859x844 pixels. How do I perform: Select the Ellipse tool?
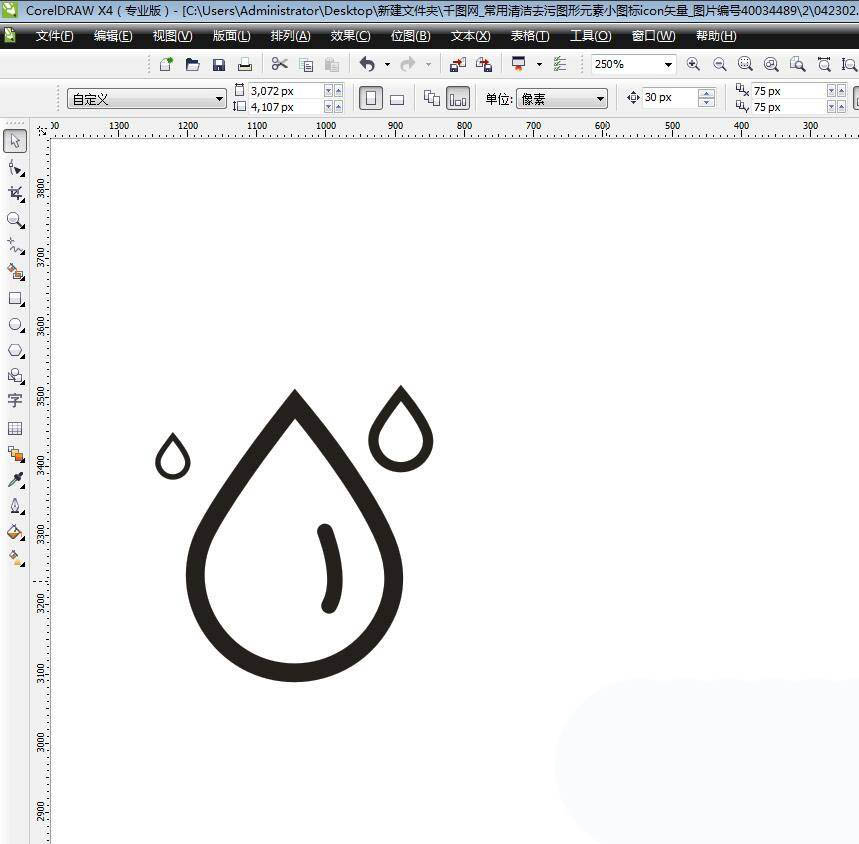(x=15, y=325)
